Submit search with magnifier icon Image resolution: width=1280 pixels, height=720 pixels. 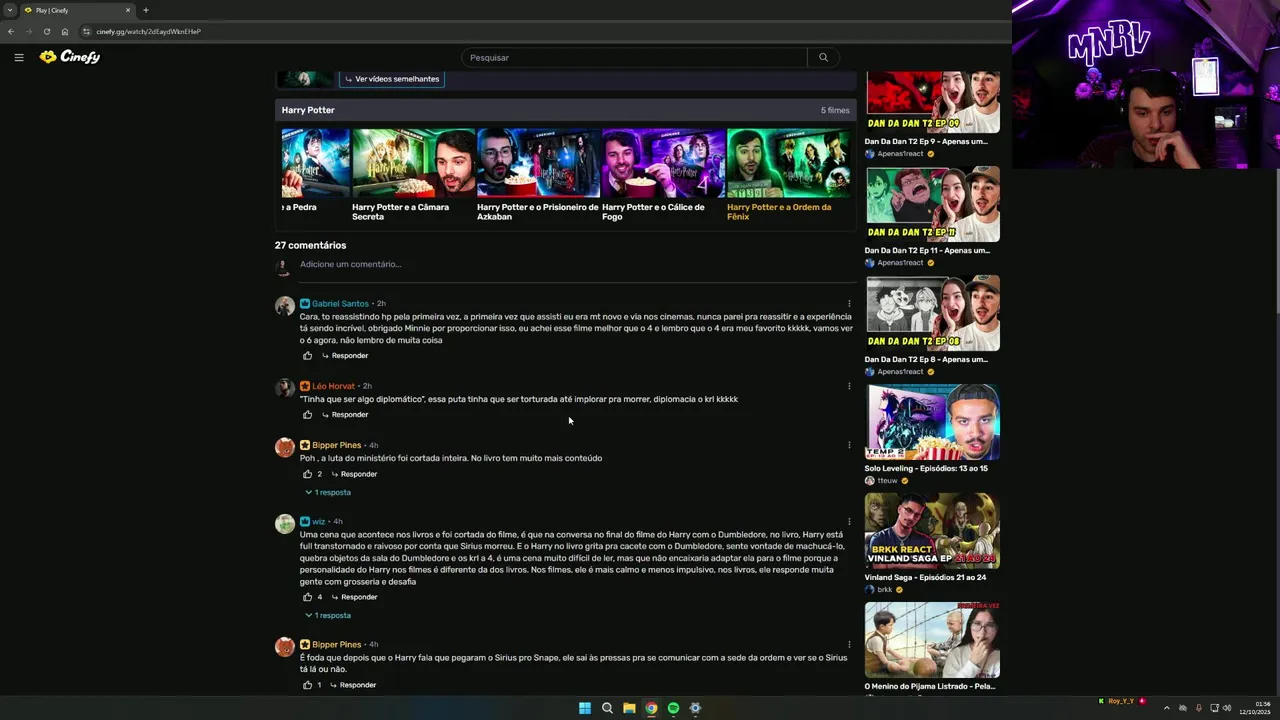[823, 58]
